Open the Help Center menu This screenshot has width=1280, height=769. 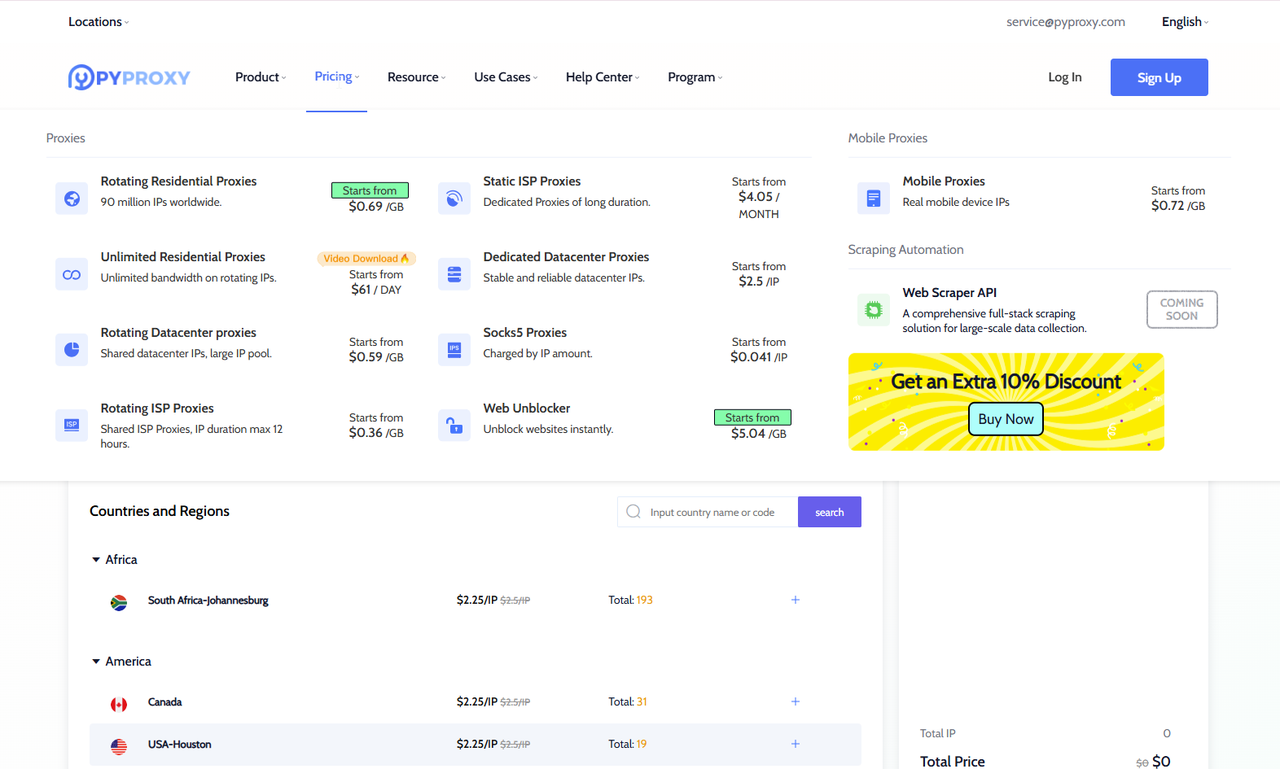coord(602,77)
